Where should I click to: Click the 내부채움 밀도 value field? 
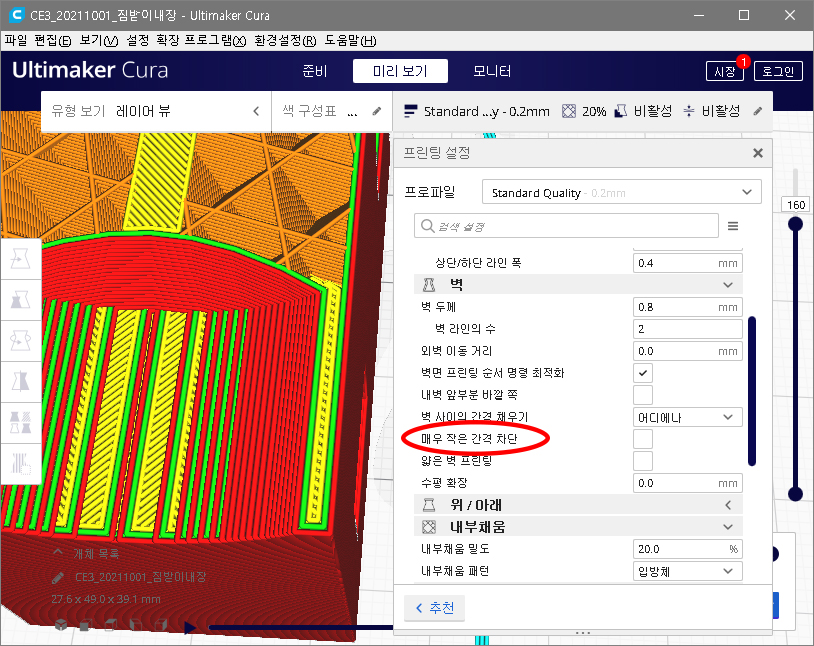687,549
